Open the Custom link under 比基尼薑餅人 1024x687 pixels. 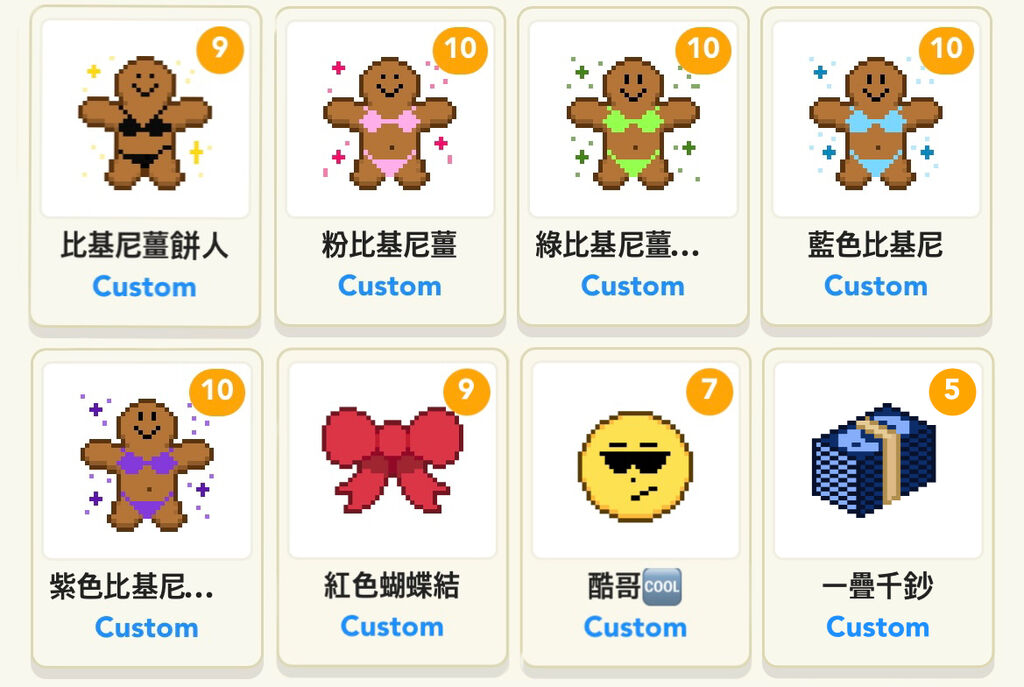point(144,287)
